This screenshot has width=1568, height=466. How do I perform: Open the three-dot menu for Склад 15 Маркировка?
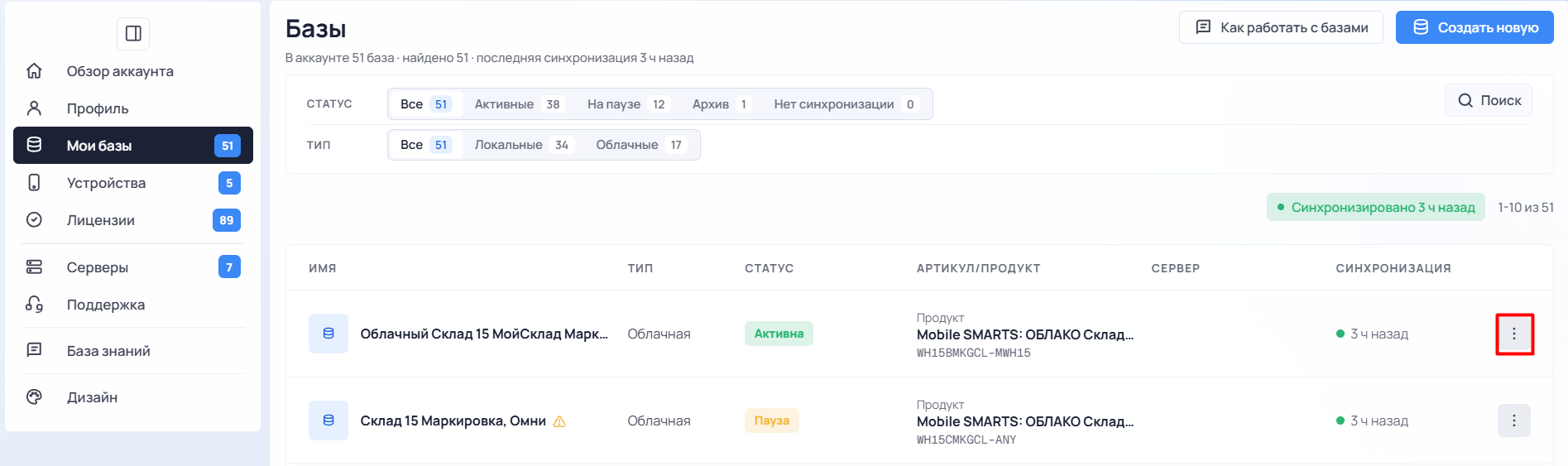[x=1514, y=420]
